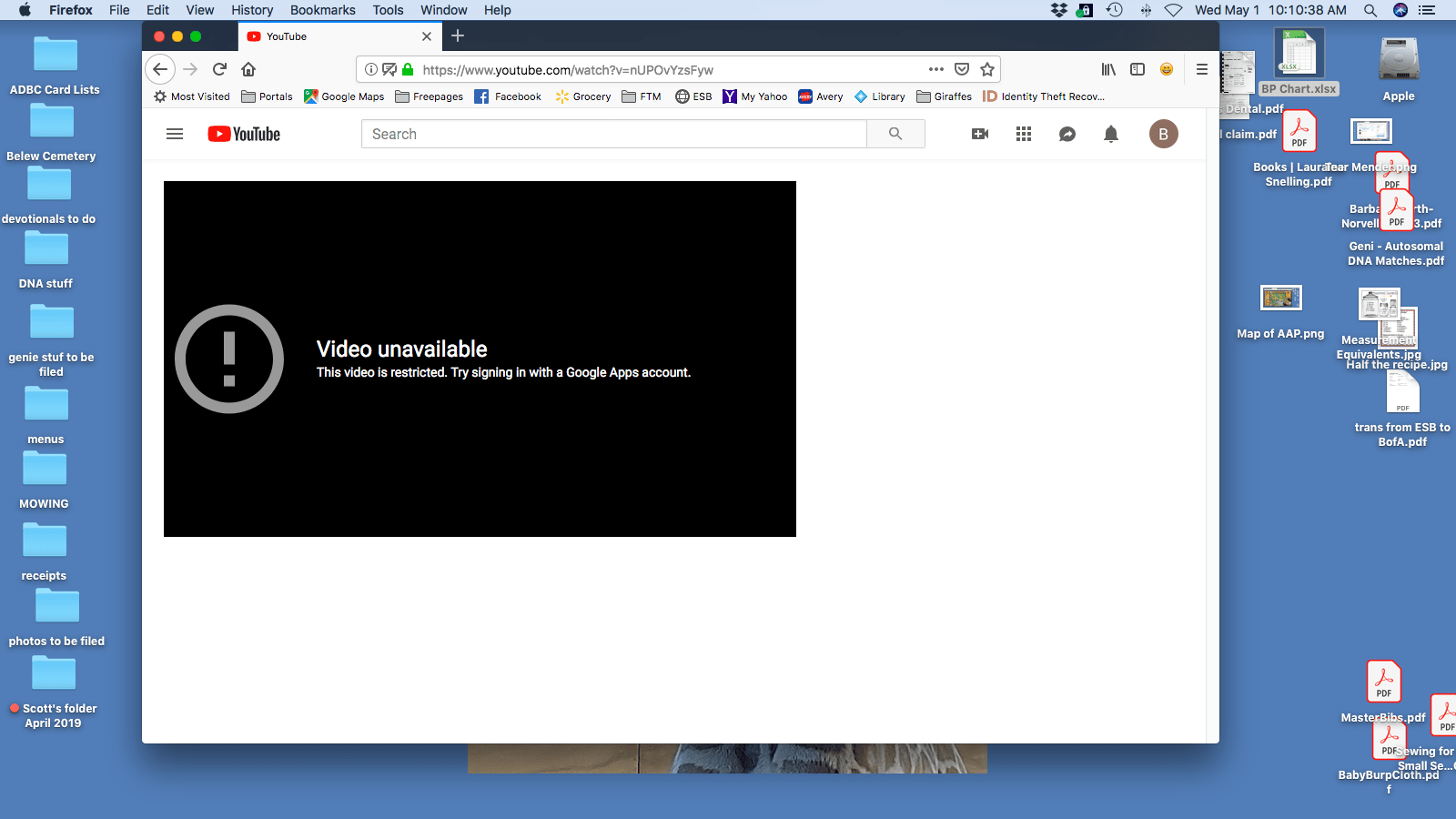Open YouTube messages share icon
The width and height of the screenshot is (1456, 819).
(1067, 134)
